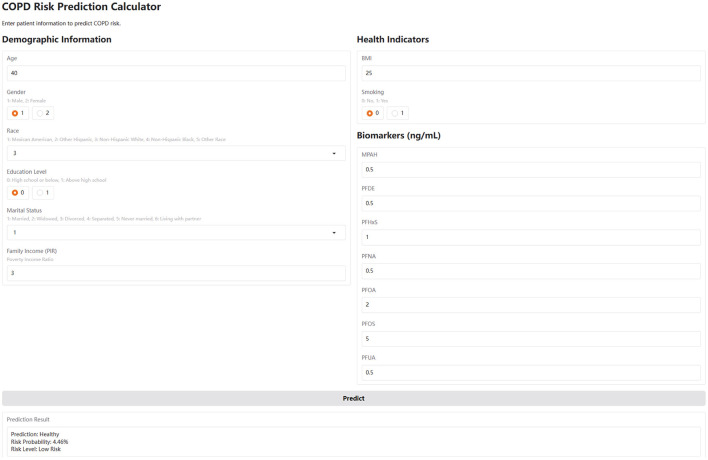The image size is (708, 460).
Task: Click the Race dropdown arrow
Action: pyautogui.click(x=334, y=153)
